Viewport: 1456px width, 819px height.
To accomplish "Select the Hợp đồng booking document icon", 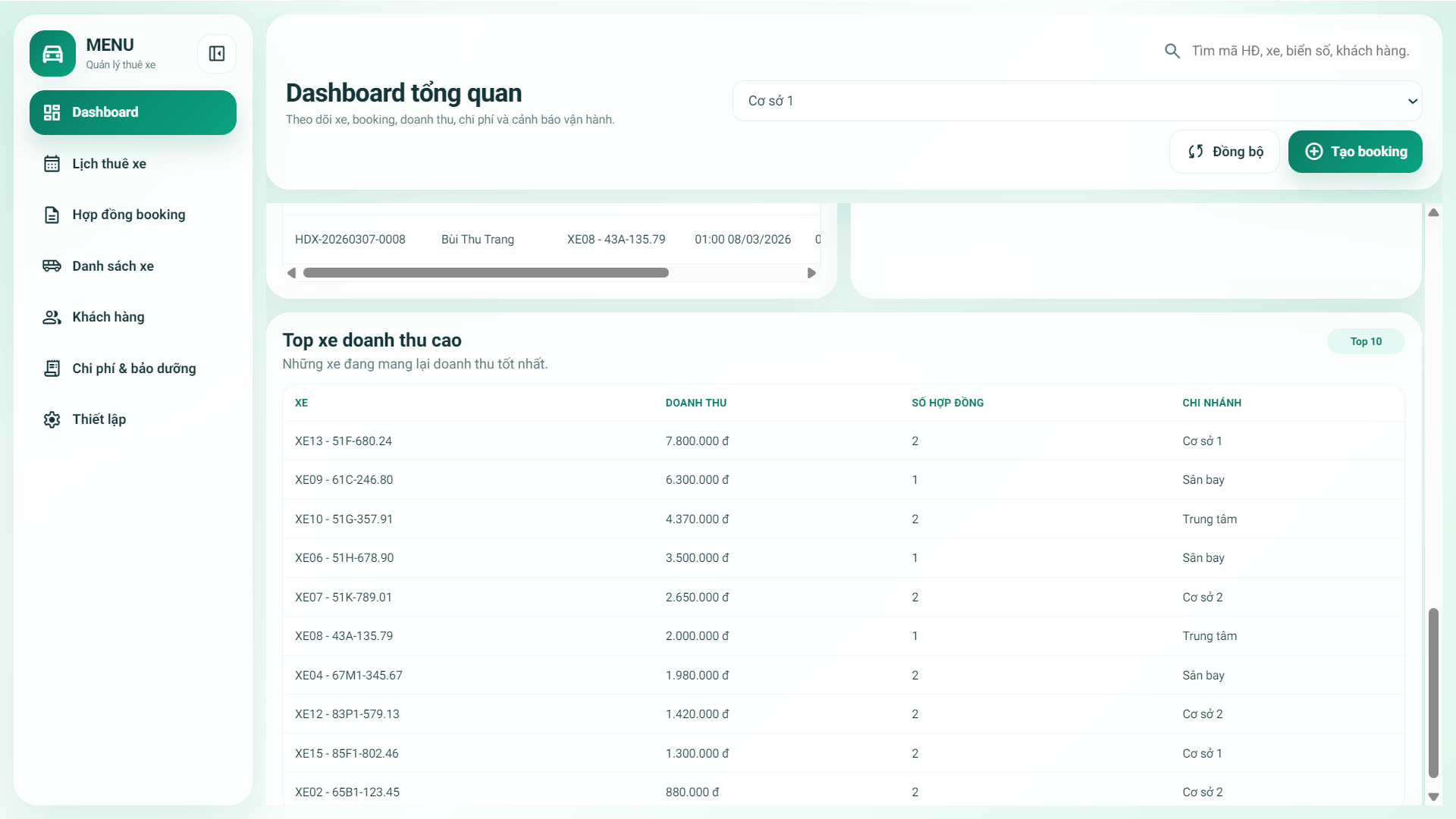I will (52, 215).
